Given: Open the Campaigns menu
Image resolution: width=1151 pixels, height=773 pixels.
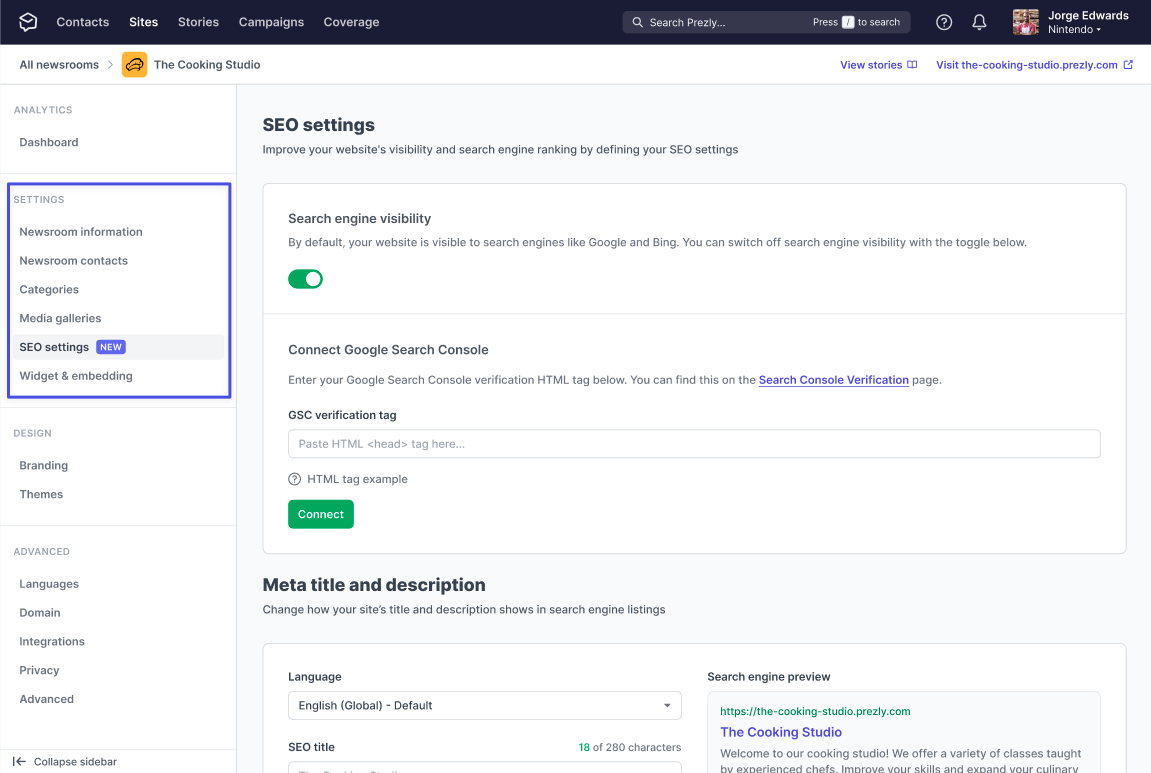Looking at the screenshot, I should click(x=271, y=22).
